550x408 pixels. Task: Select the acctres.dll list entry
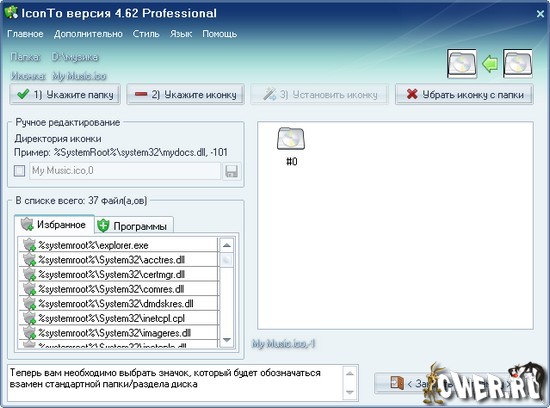point(118,260)
